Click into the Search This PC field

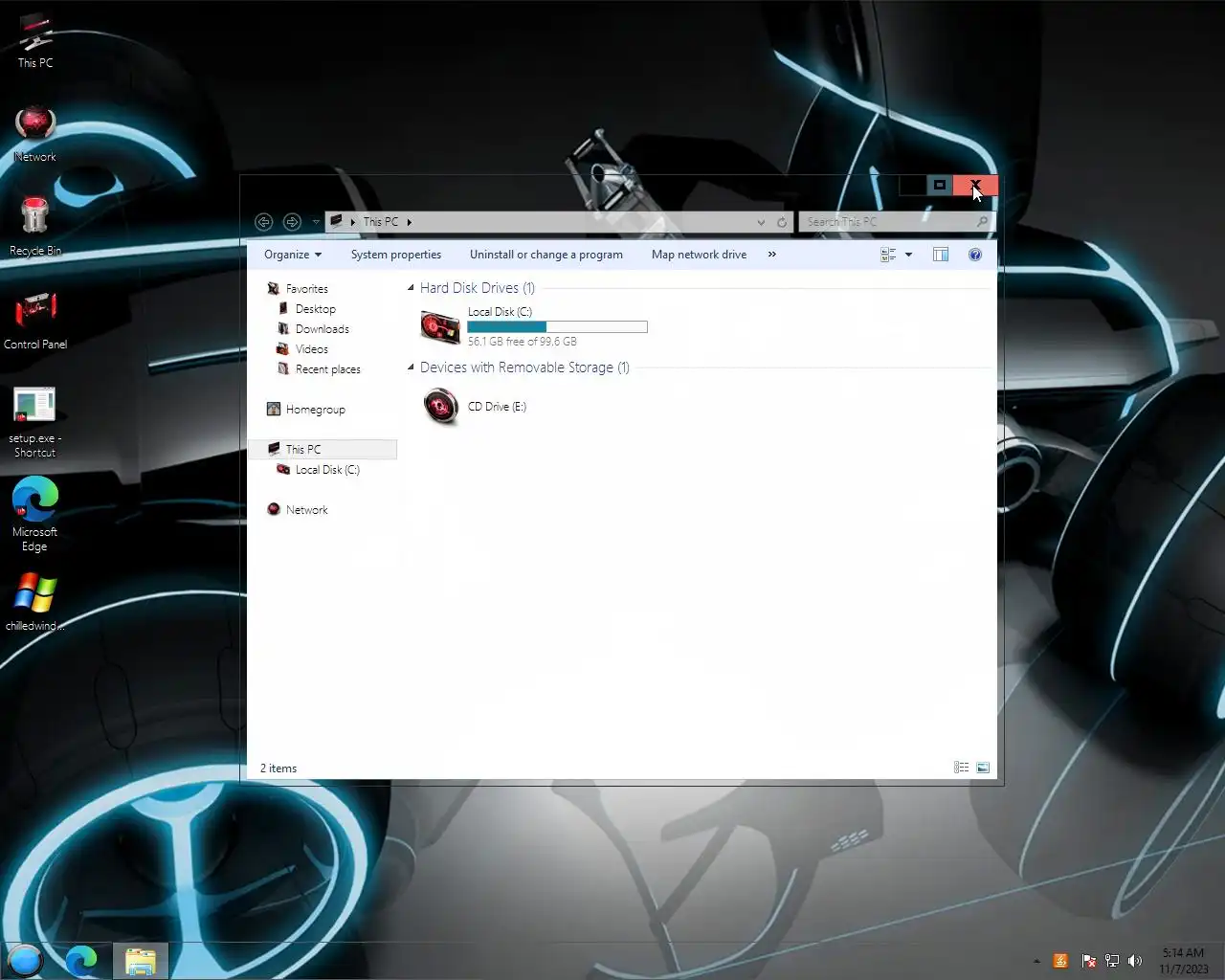point(888,222)
